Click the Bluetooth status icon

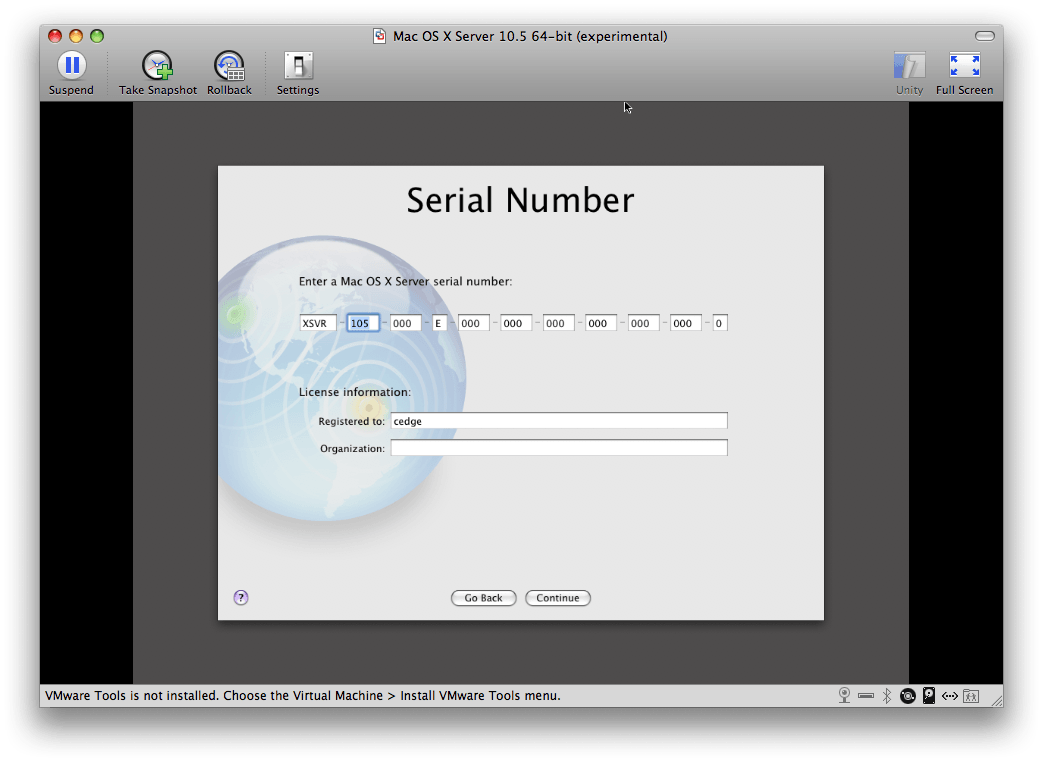pyautogui.click(x=887, y=696)
